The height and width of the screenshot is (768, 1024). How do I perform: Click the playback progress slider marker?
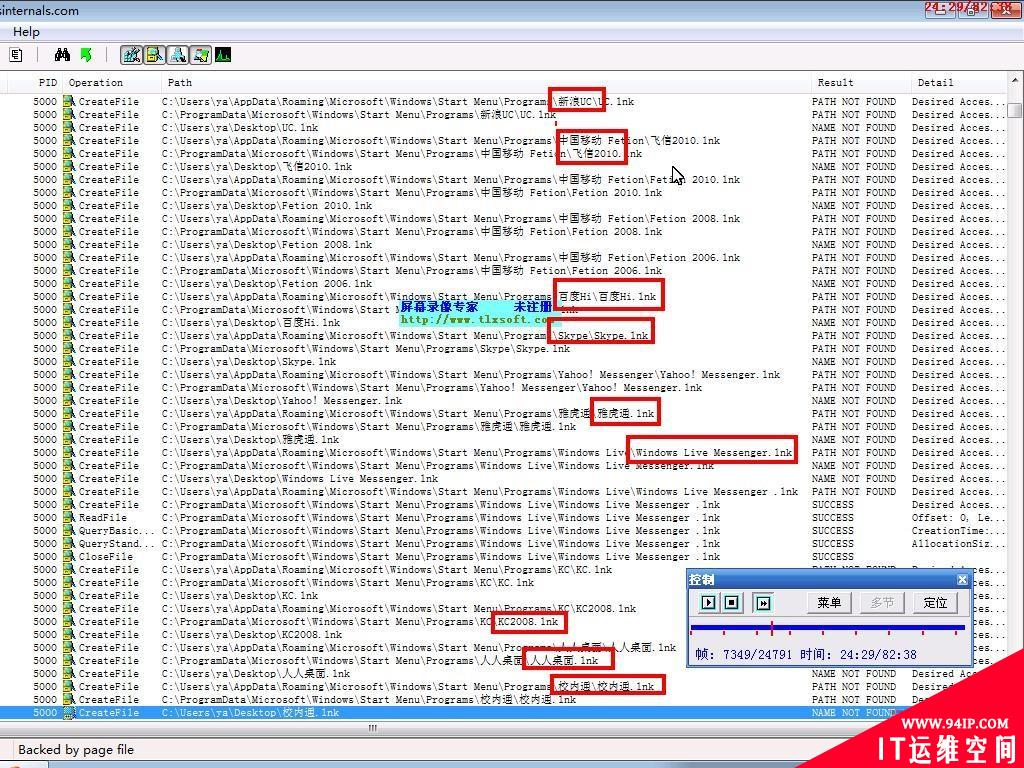tap(771, 628)
